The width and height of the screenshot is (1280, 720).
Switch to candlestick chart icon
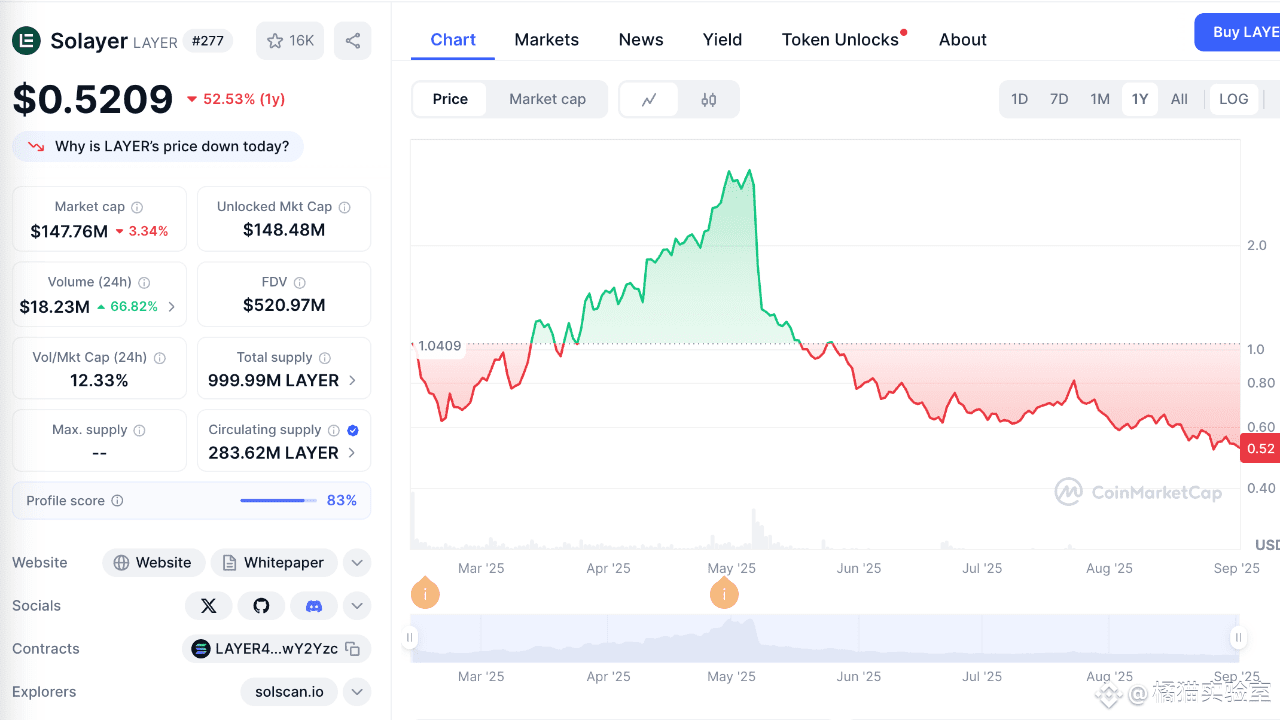coord(709,99)
